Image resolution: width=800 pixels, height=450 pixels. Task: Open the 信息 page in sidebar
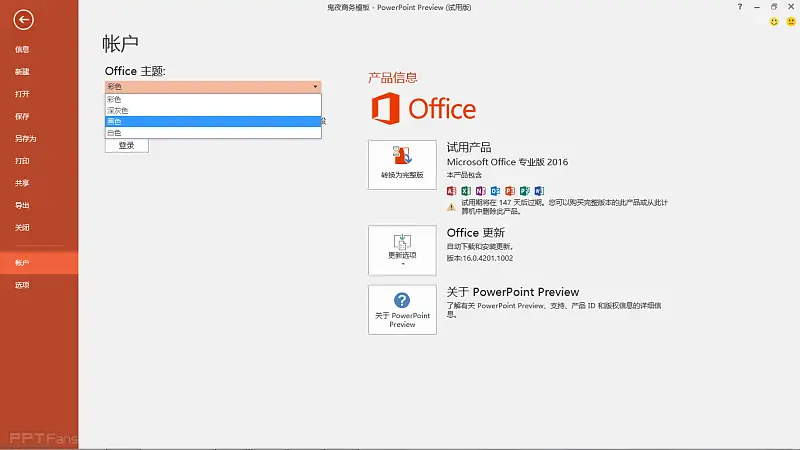[22, 49]
